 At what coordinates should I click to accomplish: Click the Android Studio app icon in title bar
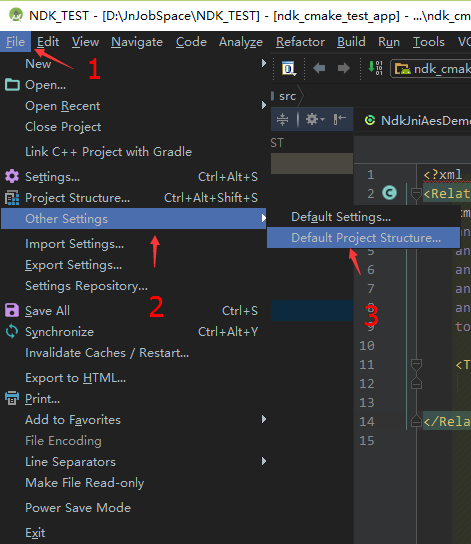[16, 15]
